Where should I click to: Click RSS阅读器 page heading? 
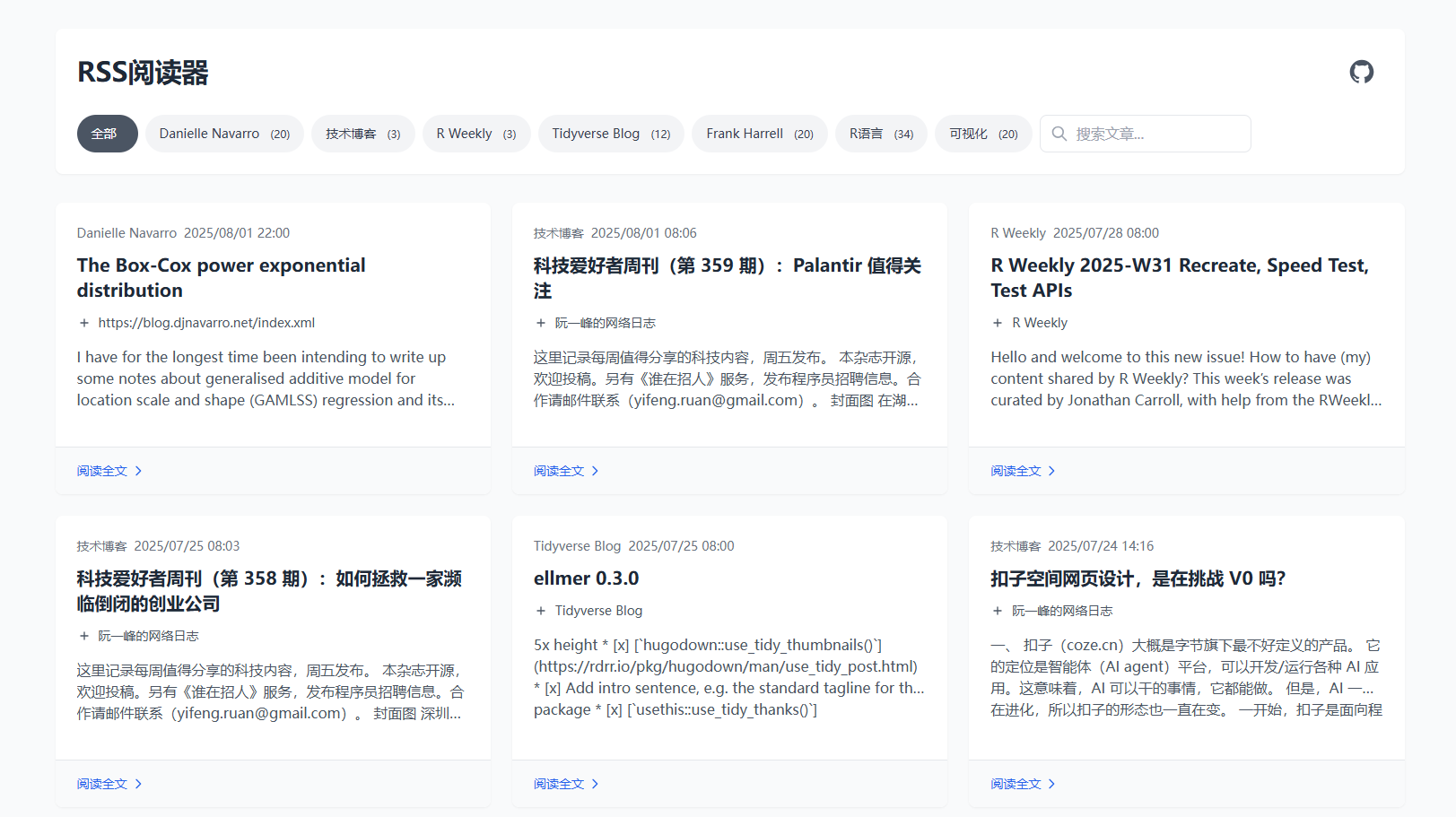pyautogui.click(x=143, y=73)
